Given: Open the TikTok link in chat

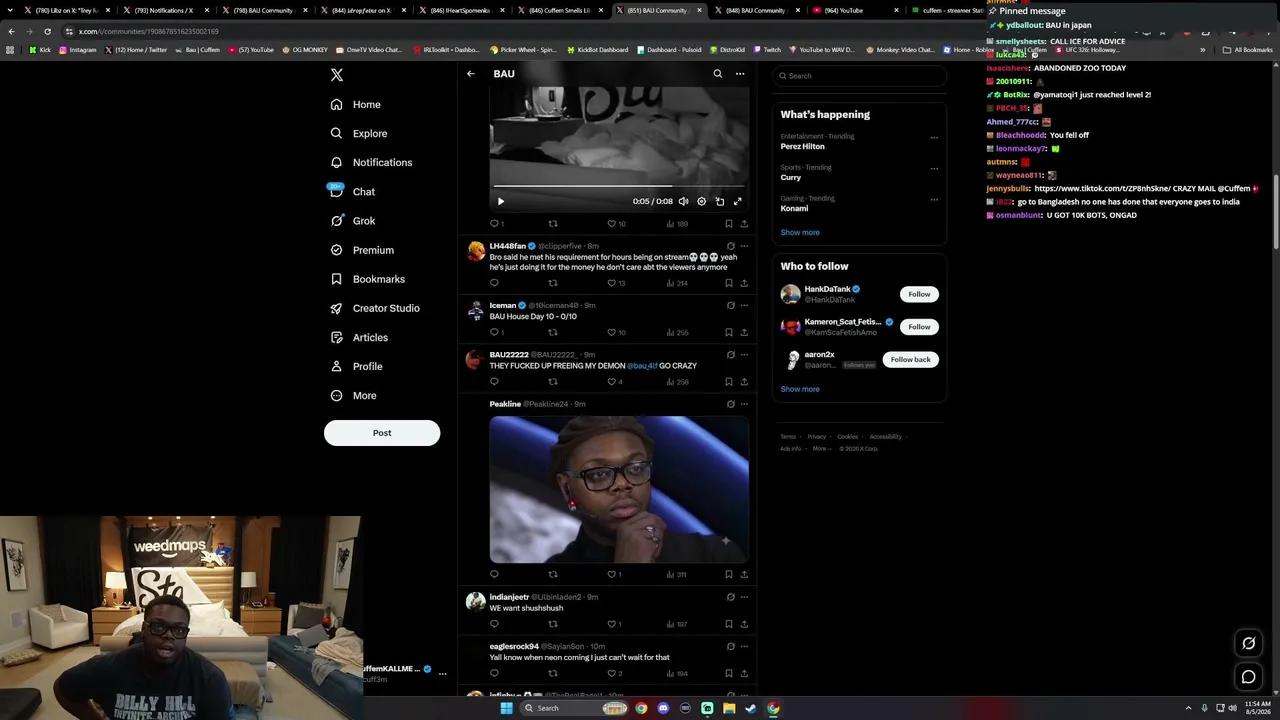Looking at the screenshot, I should (1103, 188).
